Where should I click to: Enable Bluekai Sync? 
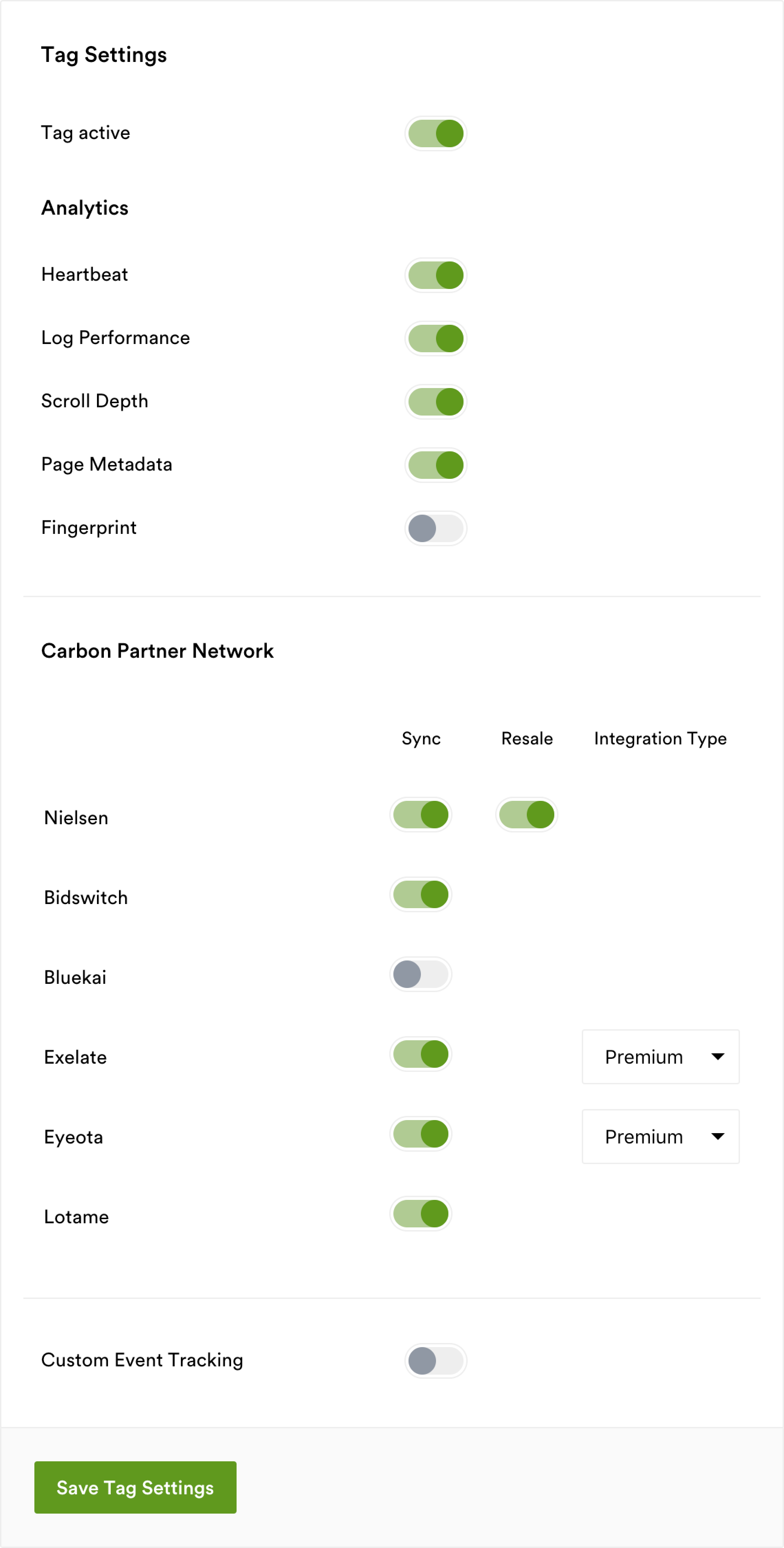tap(421, 974)
